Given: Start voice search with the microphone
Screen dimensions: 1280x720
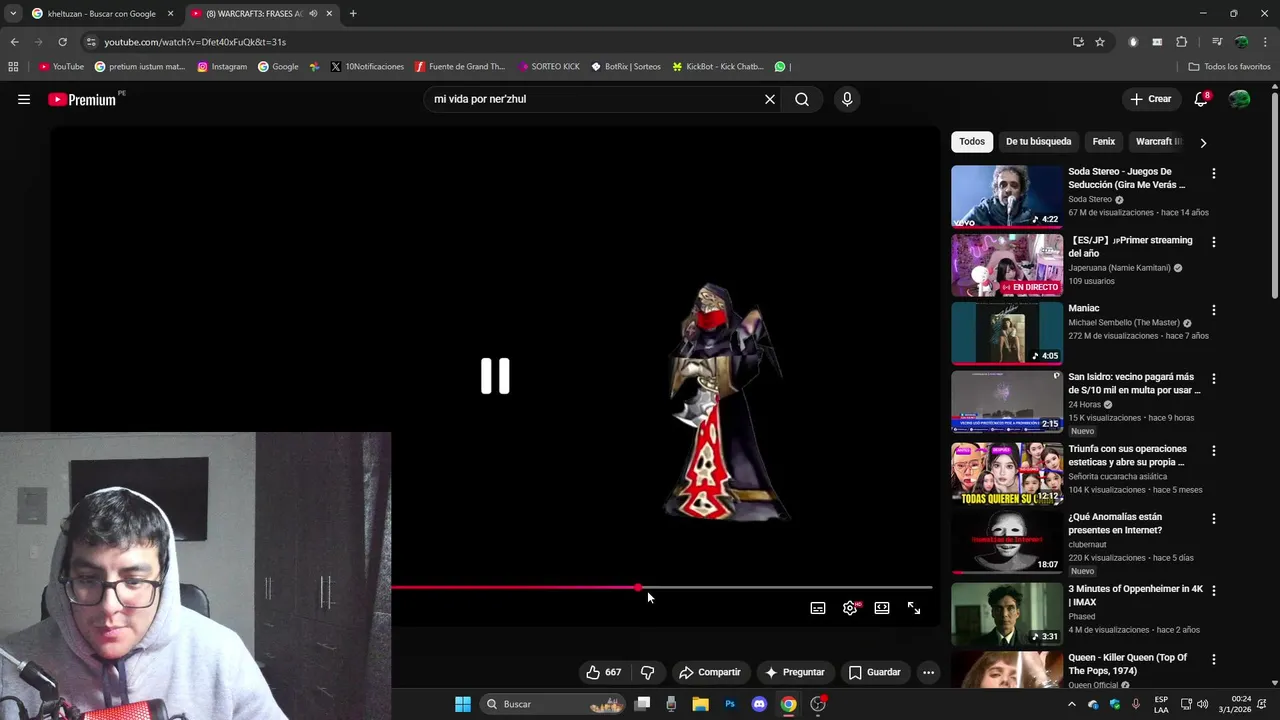Looking at the screenshot, I should (847, 99).
